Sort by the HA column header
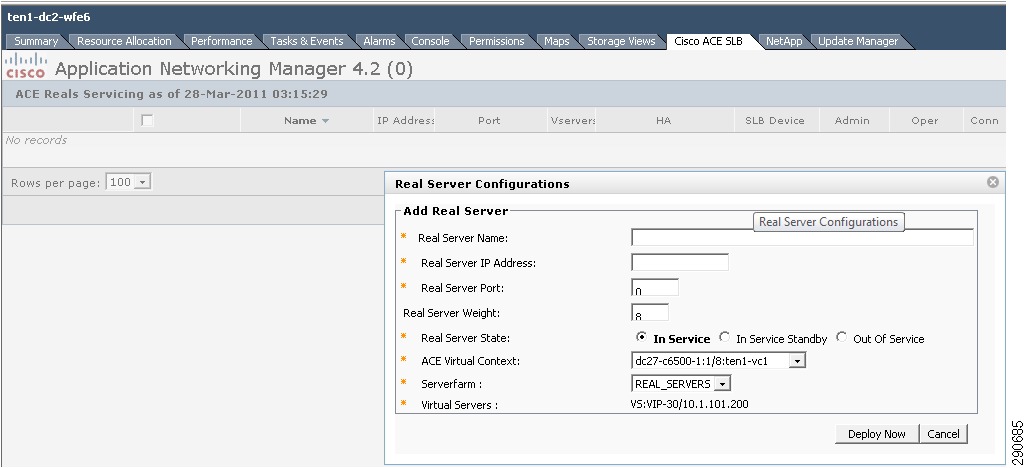 (664, 120)
